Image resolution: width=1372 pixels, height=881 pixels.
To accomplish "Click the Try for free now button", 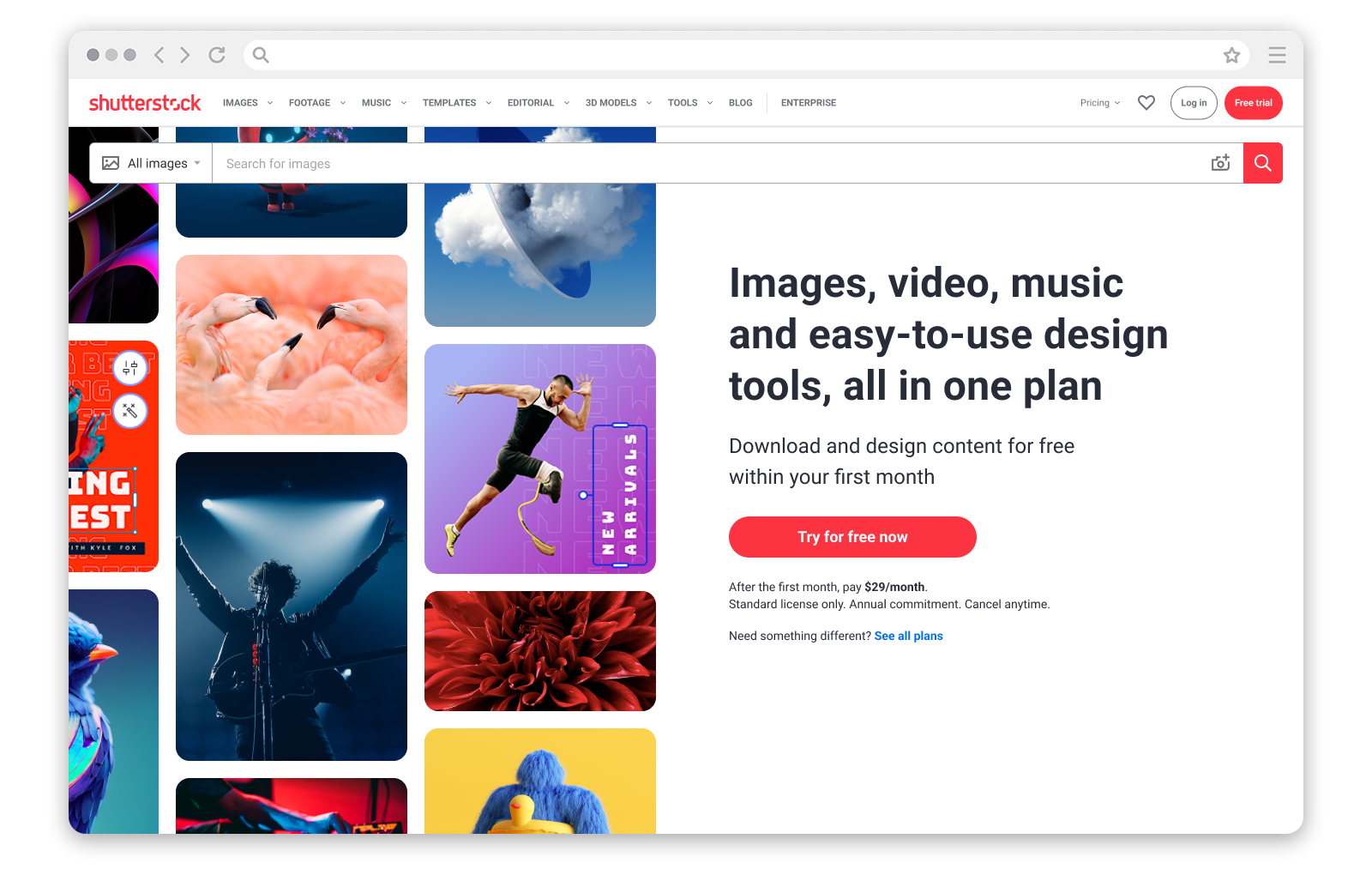I will pyautogui.click(x=852, y=537).
